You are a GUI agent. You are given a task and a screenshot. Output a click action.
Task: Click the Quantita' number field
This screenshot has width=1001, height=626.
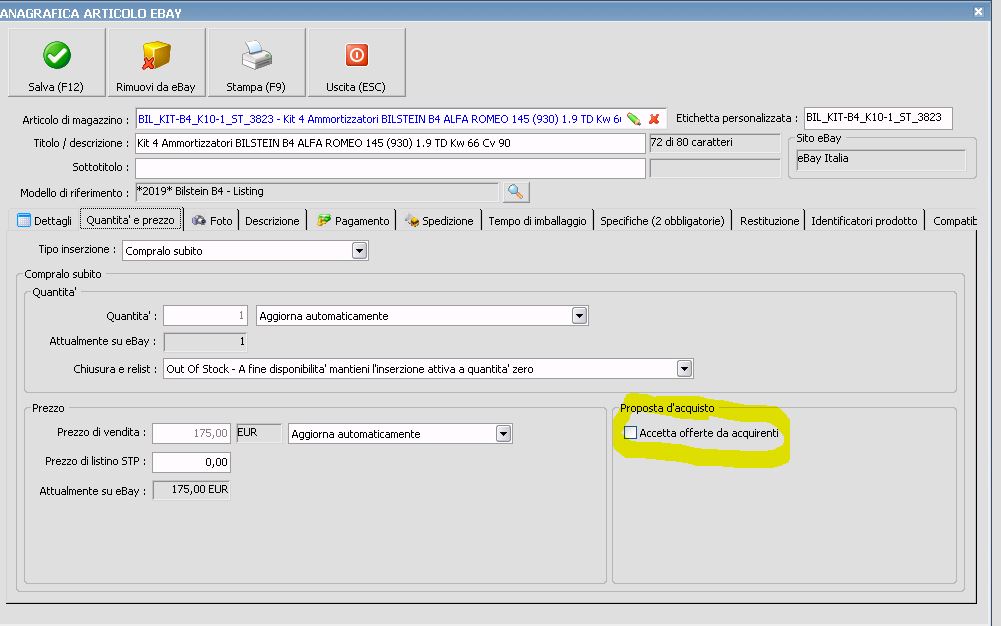[205, 316]
